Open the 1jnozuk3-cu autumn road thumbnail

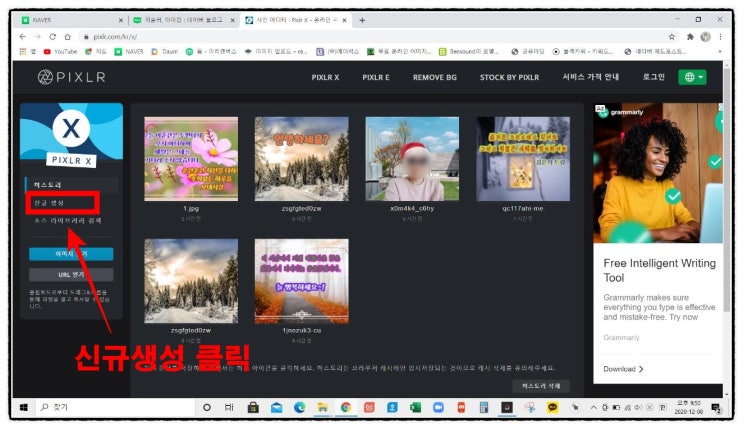301,281
